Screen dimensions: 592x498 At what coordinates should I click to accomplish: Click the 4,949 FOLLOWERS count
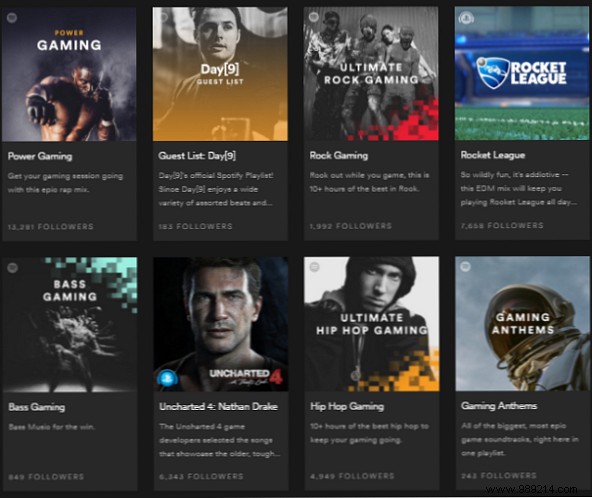(352, 476)
